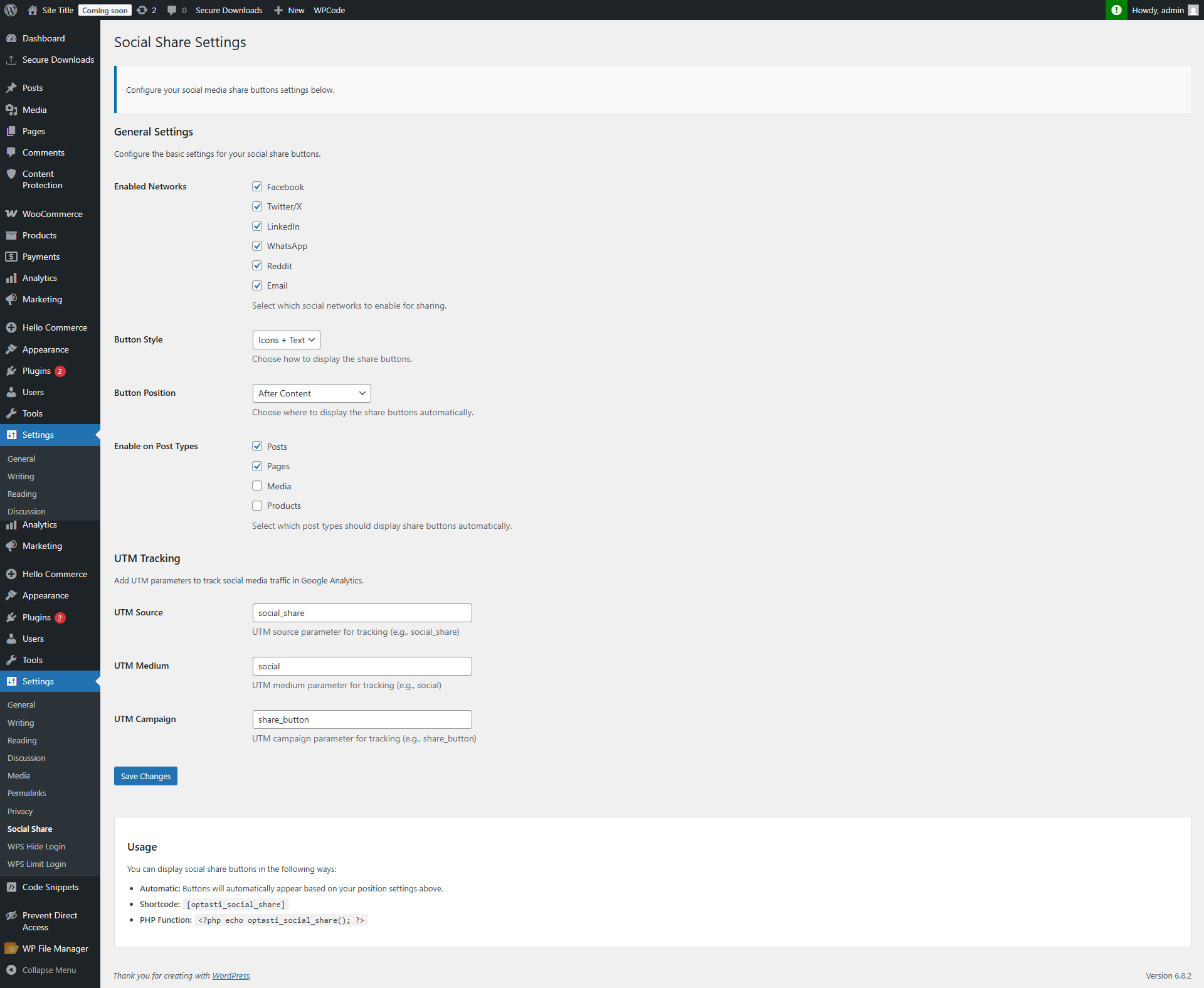
Task: Go to Permalinks settings submenu
Action: [x=27, y=793]
